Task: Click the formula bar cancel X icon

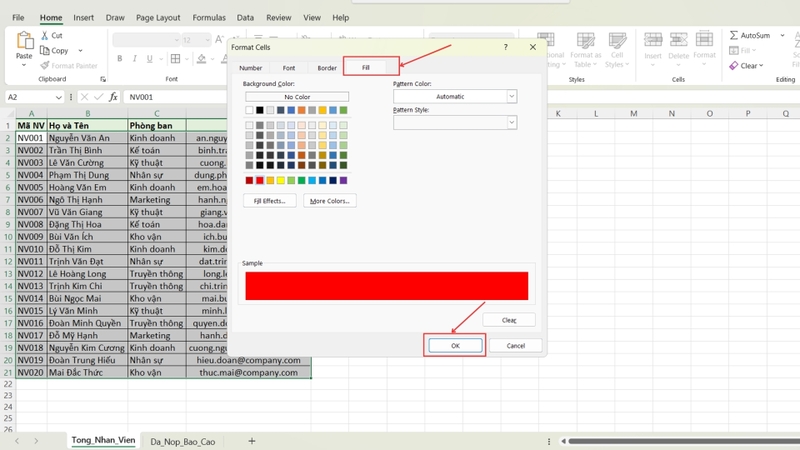Action: tap(84, 97)
